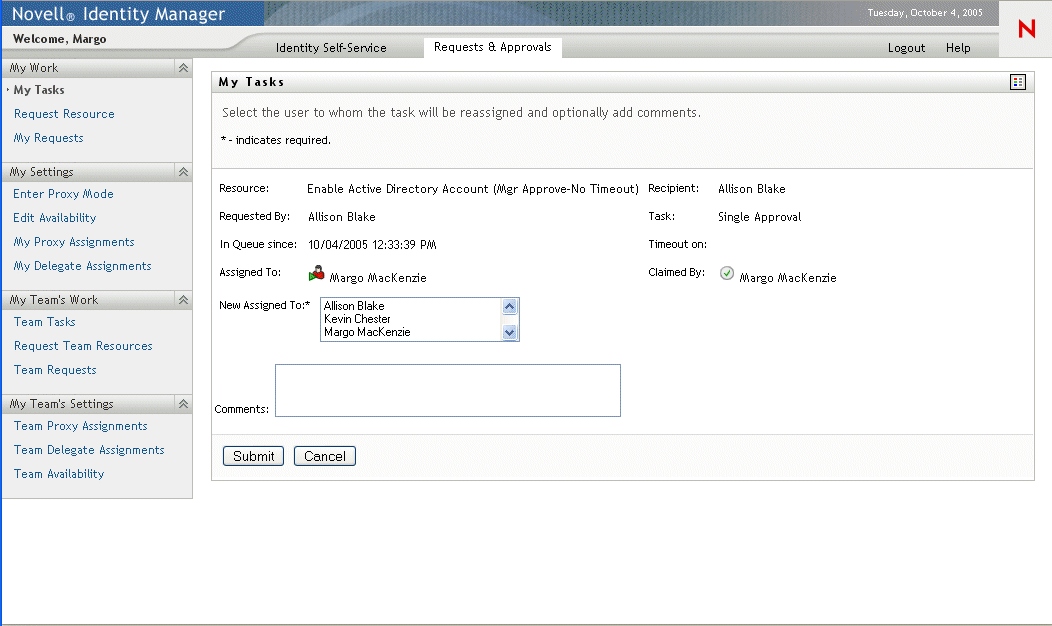Select Margo MacKenzie in assignee list
Image resolution: width=1052 pixels, height=626 pixels.
pyautogui.click(x=411, y=332)
